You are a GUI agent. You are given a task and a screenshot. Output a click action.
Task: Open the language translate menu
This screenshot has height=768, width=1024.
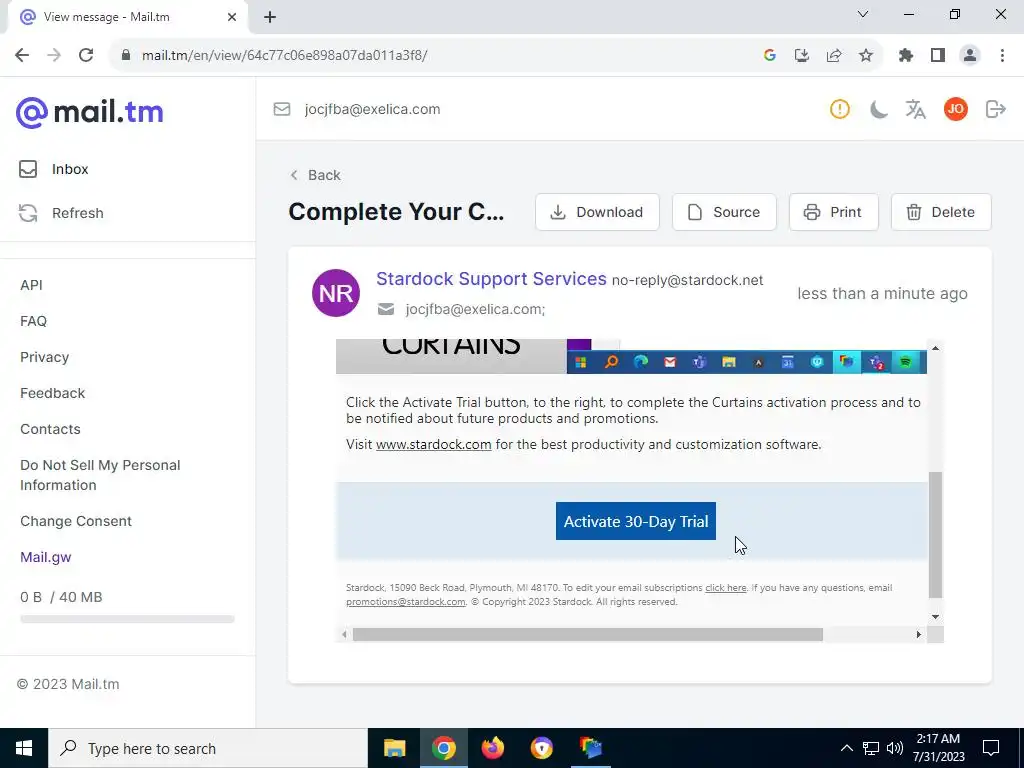point(916,109)
